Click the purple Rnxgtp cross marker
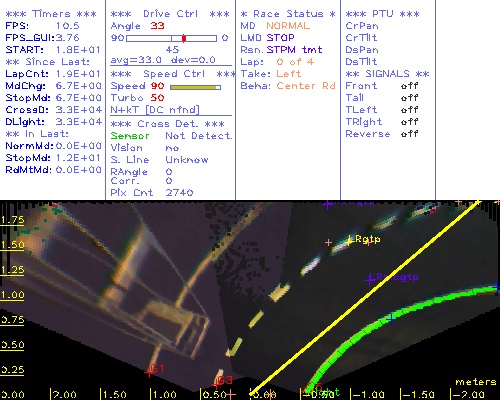 tap(369, 279)
